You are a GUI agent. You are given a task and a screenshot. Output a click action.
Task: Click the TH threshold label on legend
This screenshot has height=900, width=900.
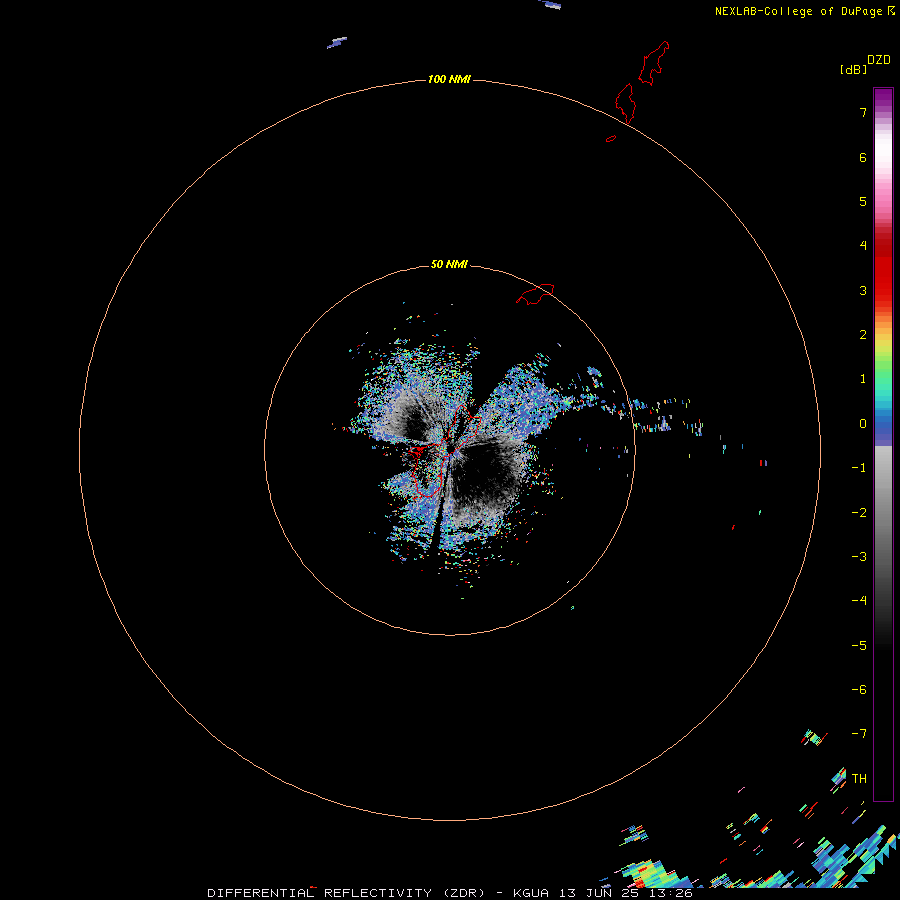pos(859,779)
